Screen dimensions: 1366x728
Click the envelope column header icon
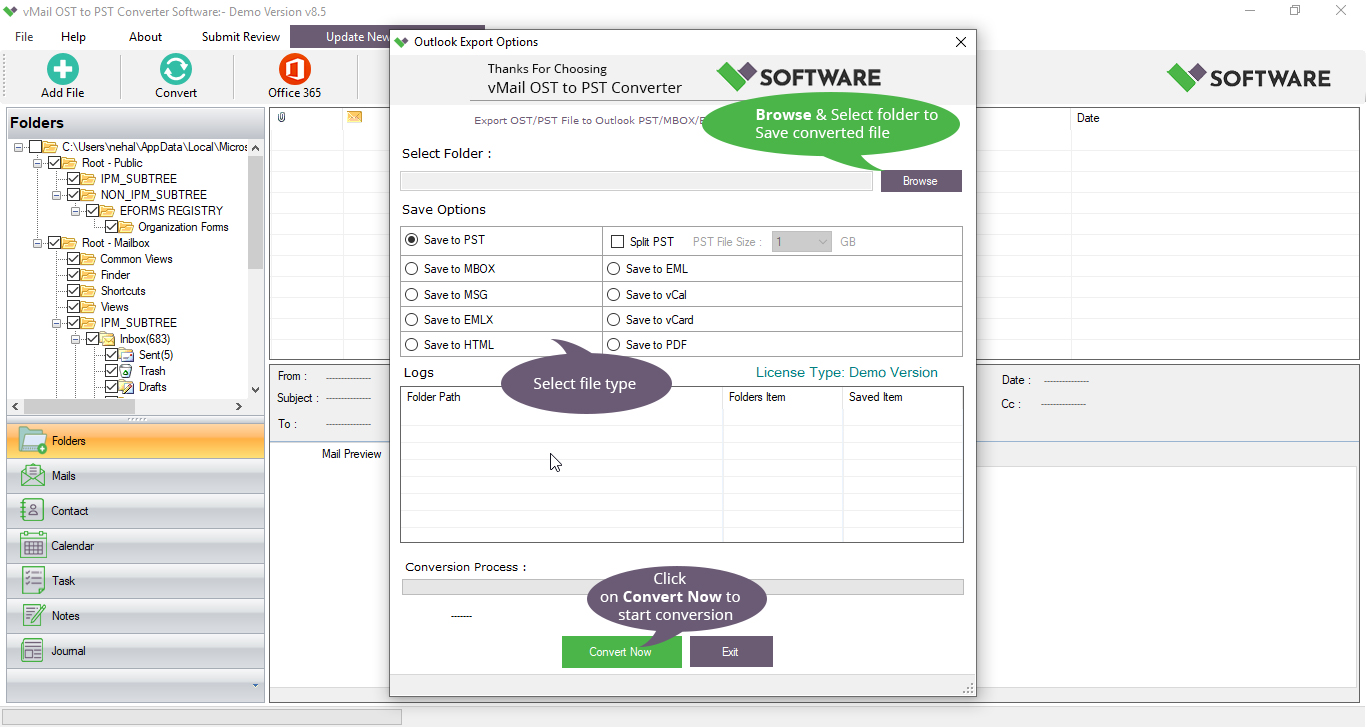[354, 118]
